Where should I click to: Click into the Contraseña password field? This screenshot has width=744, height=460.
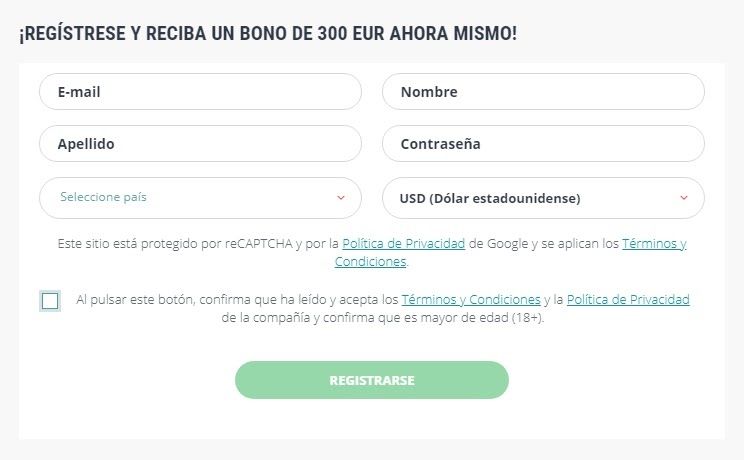click(543, 144)
